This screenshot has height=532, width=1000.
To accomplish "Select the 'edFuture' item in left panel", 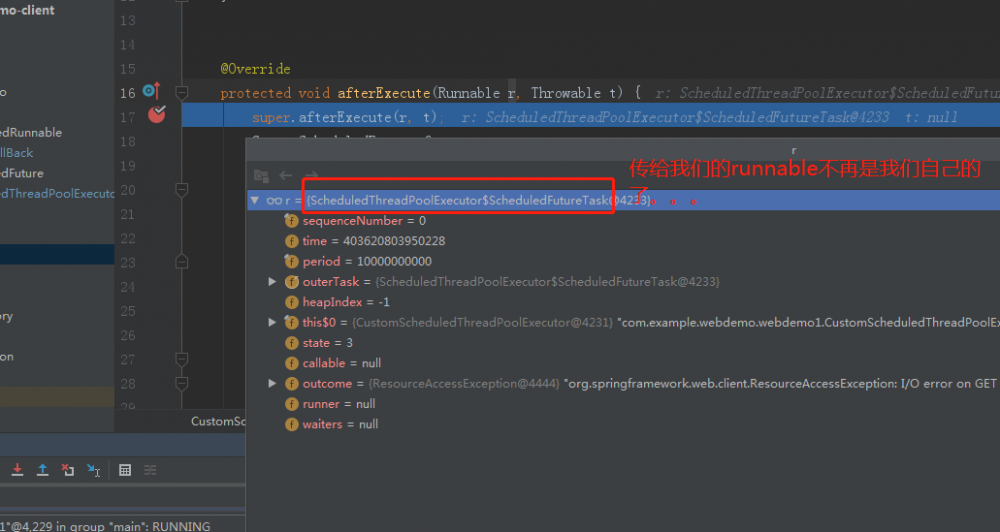I will pos(22,174).
